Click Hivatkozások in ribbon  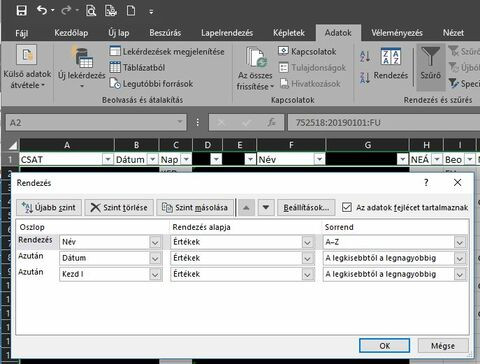click(310, 84)
